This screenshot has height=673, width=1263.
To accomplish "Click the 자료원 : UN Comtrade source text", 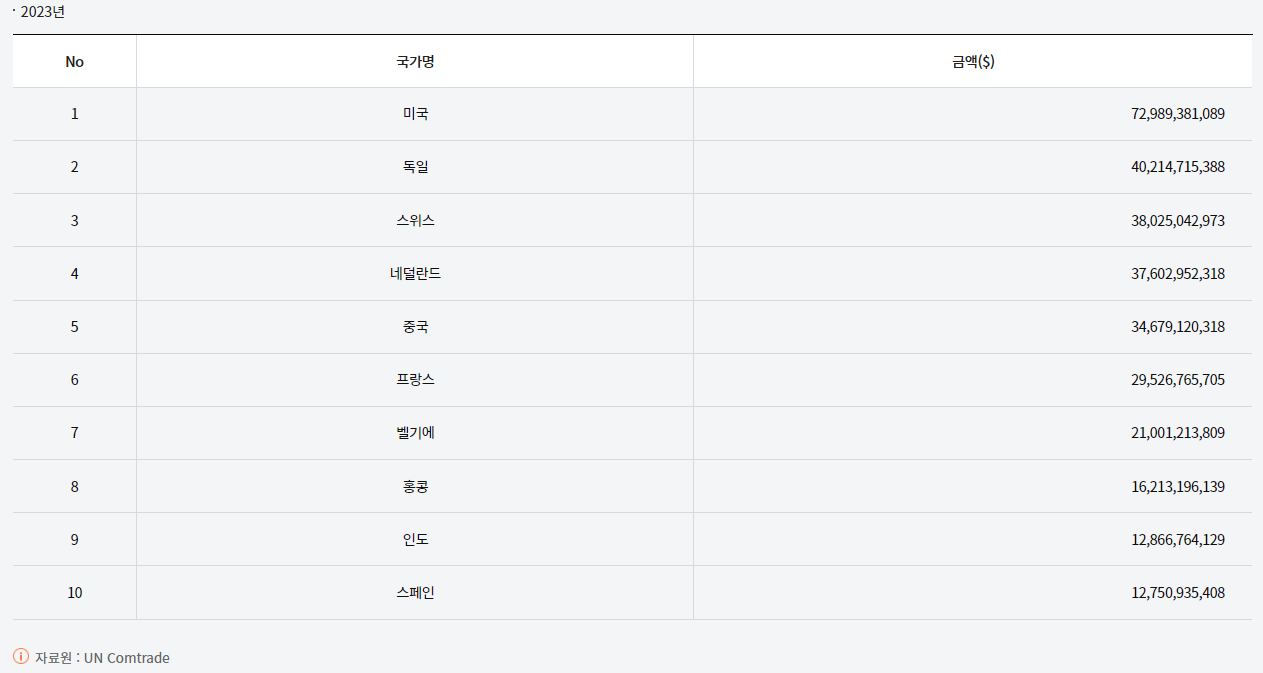I will tap(102, 658).
